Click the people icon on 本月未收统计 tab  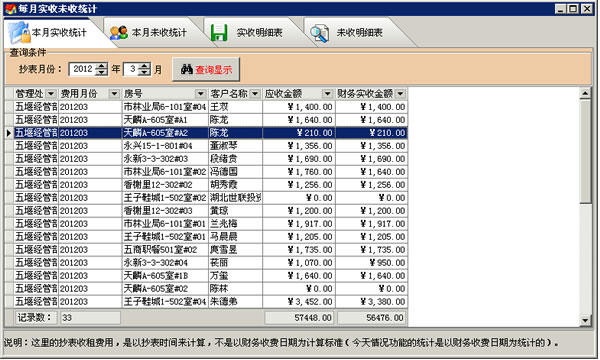pos(119,33)
